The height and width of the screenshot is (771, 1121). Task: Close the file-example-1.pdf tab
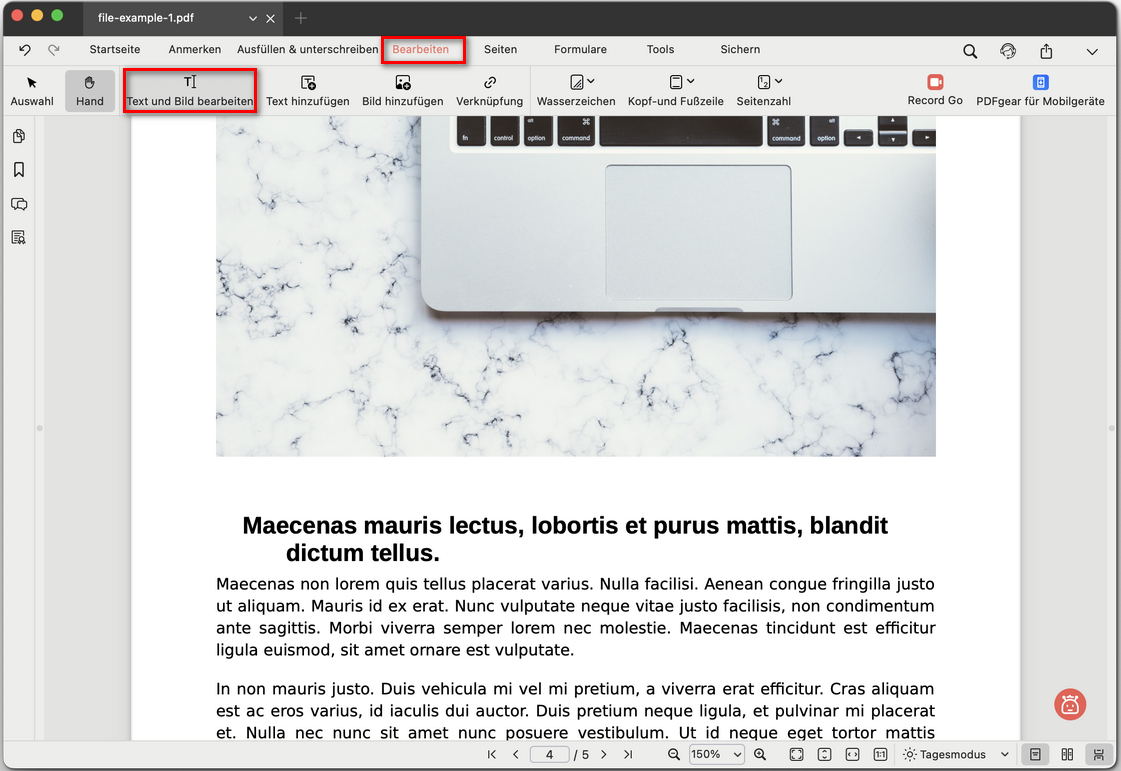coord(270,19)
